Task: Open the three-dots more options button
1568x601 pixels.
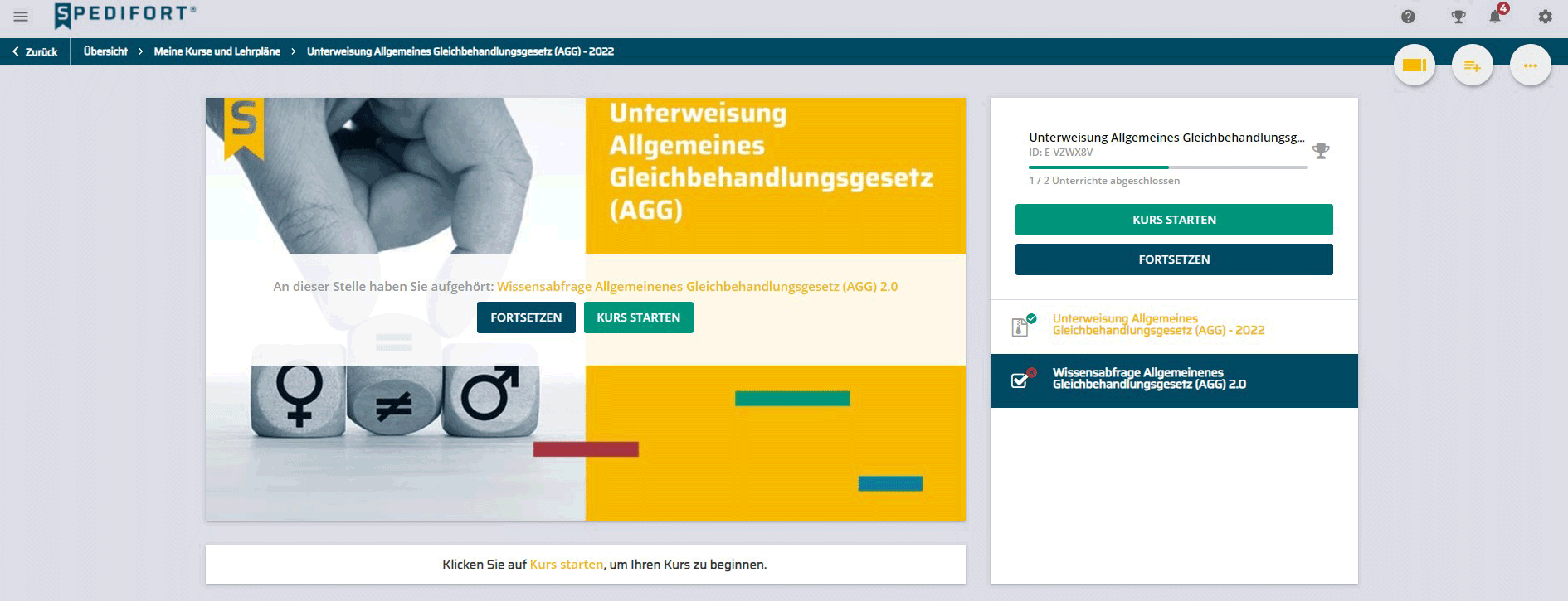Action: 1530,65
